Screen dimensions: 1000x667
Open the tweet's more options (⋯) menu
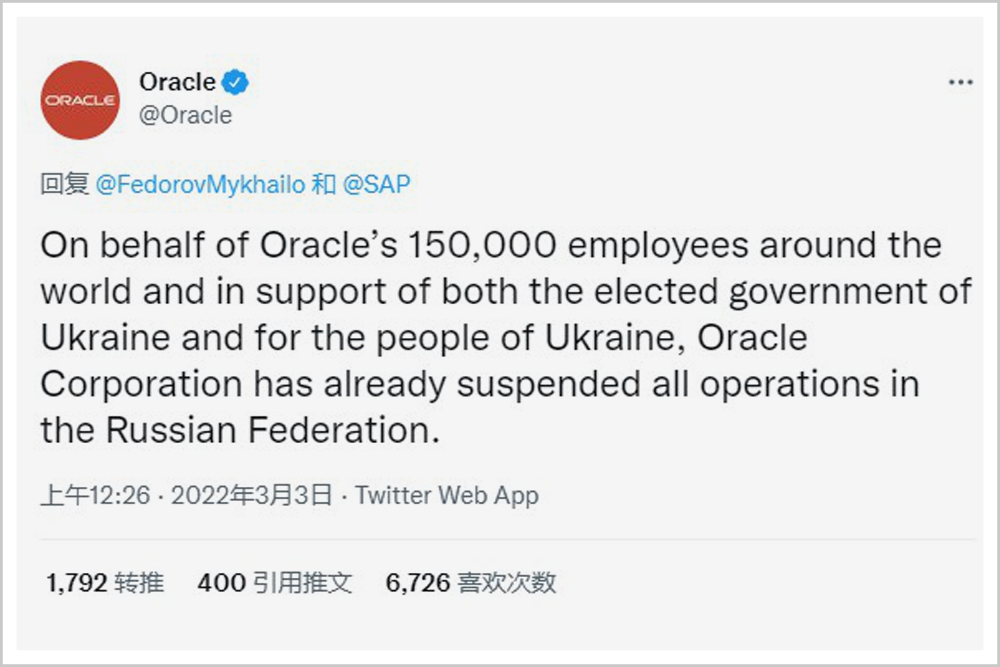click(960, 82)
